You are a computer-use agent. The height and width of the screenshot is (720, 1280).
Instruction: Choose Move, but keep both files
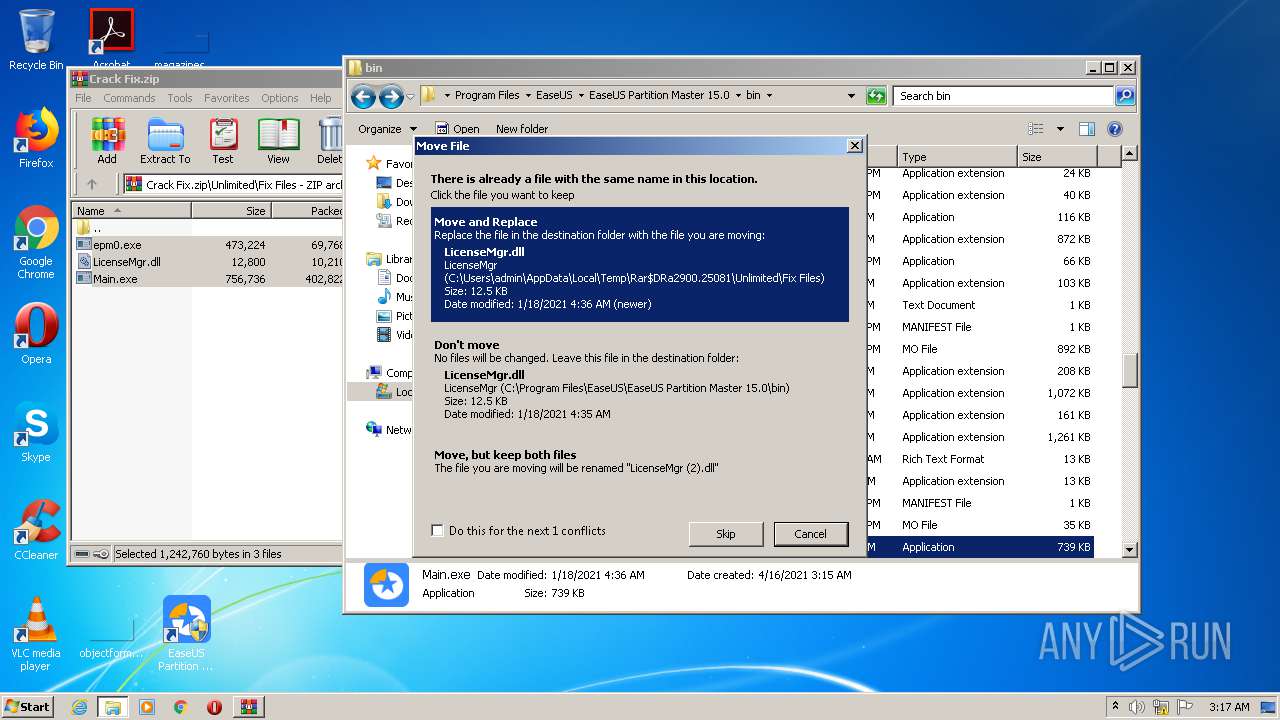pos(640,461)
